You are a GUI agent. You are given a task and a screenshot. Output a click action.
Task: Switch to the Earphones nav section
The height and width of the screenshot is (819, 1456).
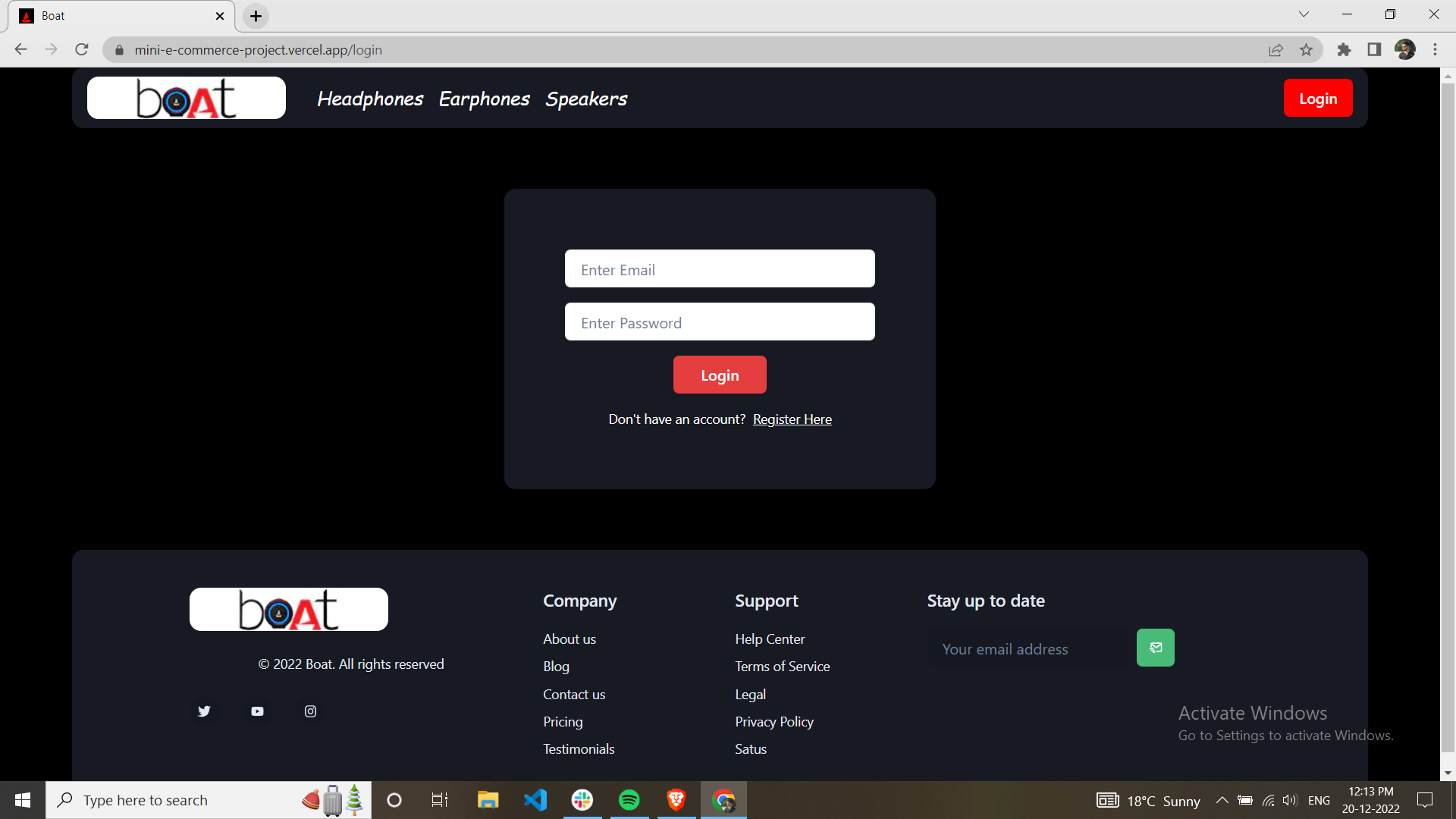pos(483,99)
